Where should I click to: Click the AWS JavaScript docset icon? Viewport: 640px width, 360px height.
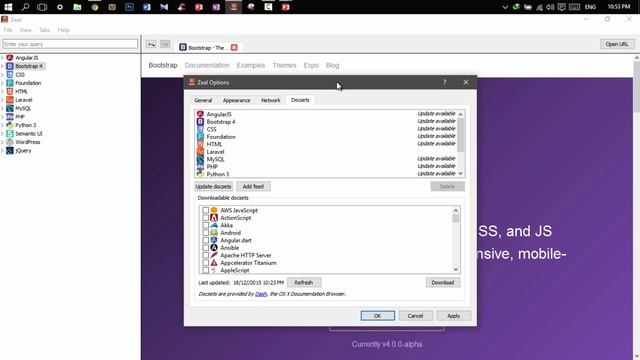(214, 210)
